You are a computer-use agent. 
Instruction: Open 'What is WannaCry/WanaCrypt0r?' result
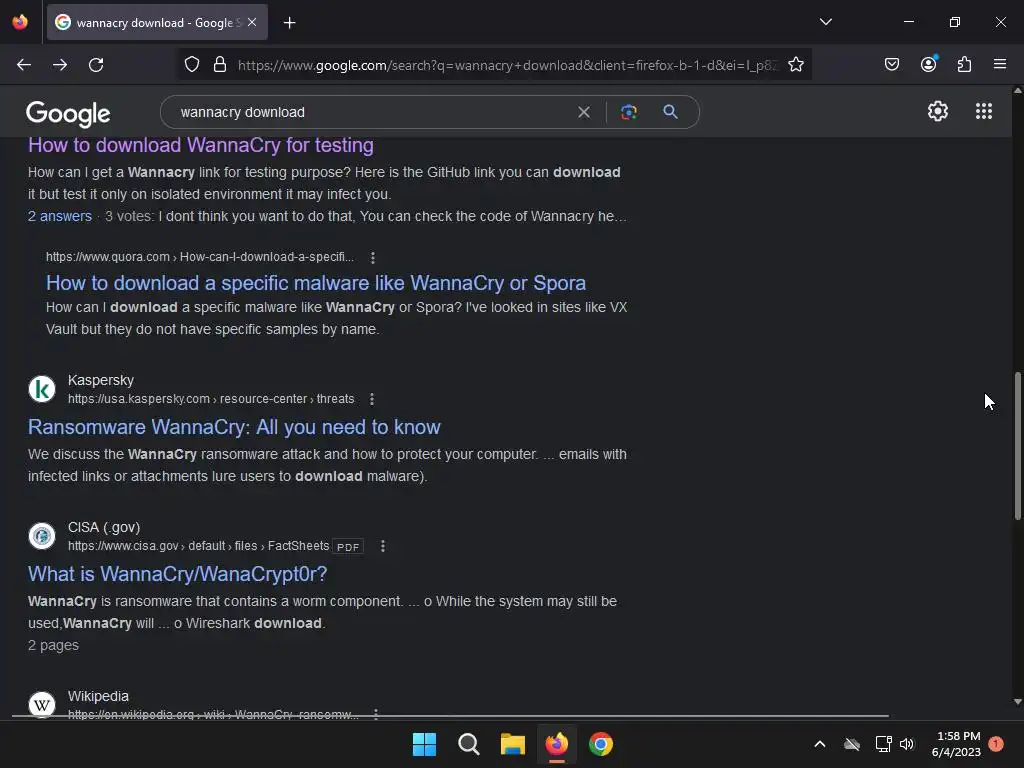pyautogui.click(x=177, y=574)
